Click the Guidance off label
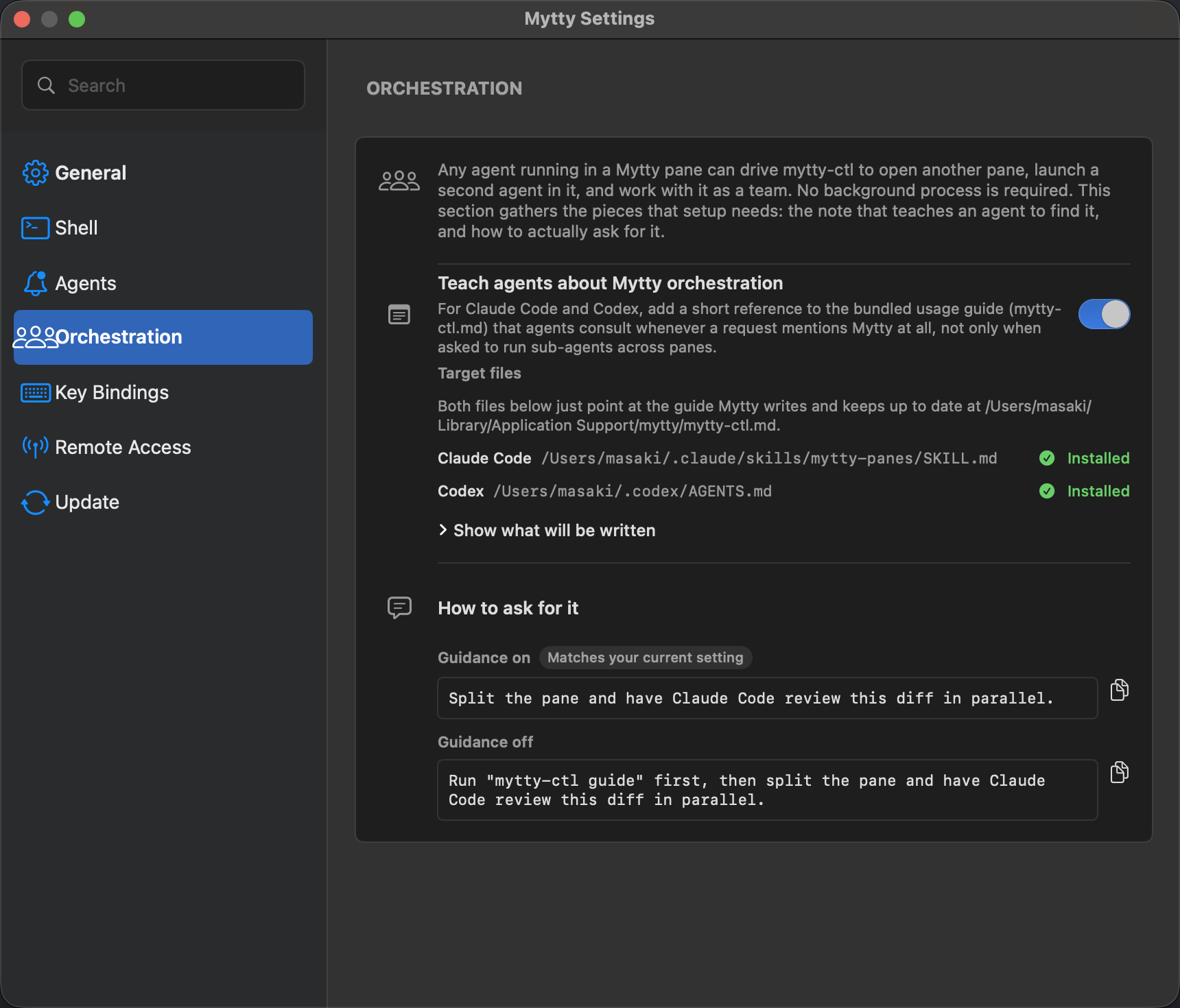The height and width of the screenshot is (1008, 1180). pos(486,742)
